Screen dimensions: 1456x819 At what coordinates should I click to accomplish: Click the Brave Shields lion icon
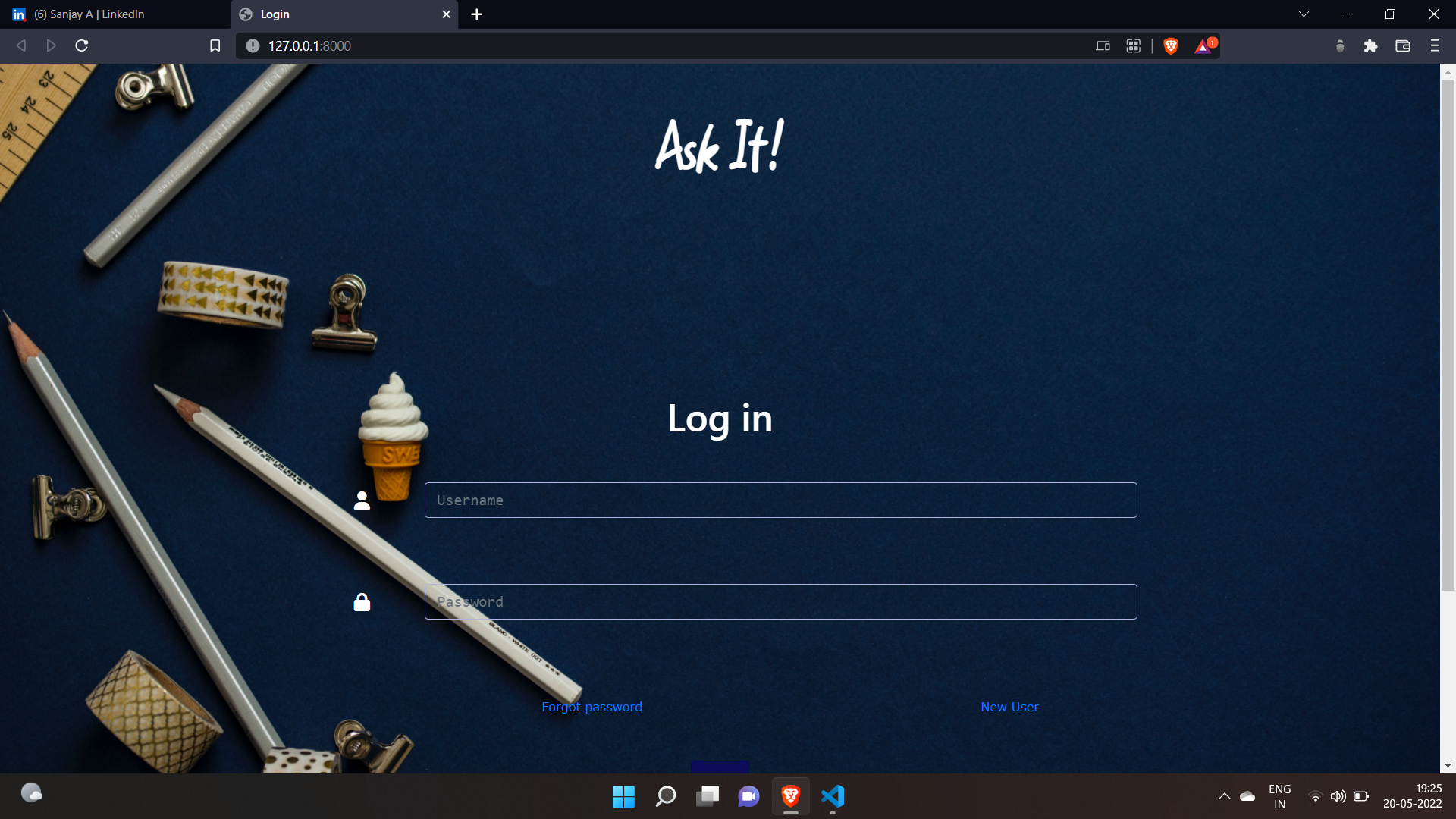pyautogui.click(x=1171, y=46)
